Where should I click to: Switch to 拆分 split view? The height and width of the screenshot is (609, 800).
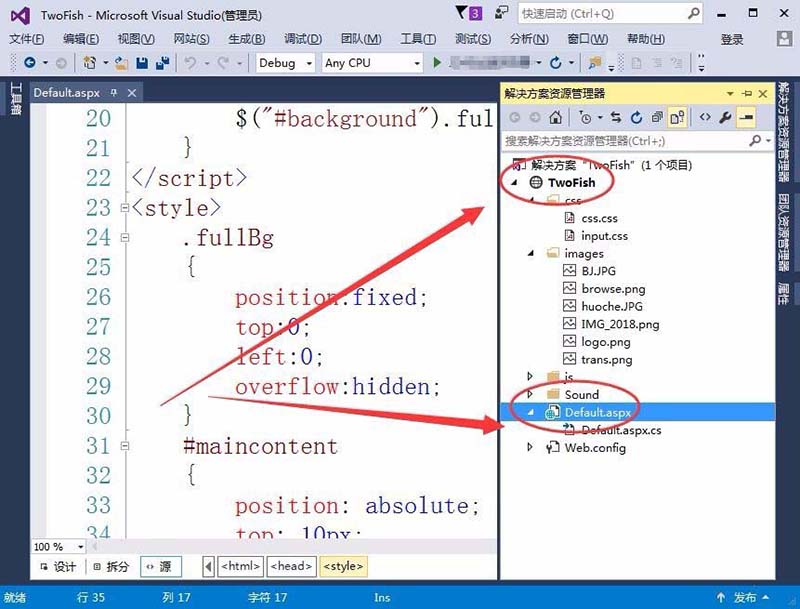111,567
